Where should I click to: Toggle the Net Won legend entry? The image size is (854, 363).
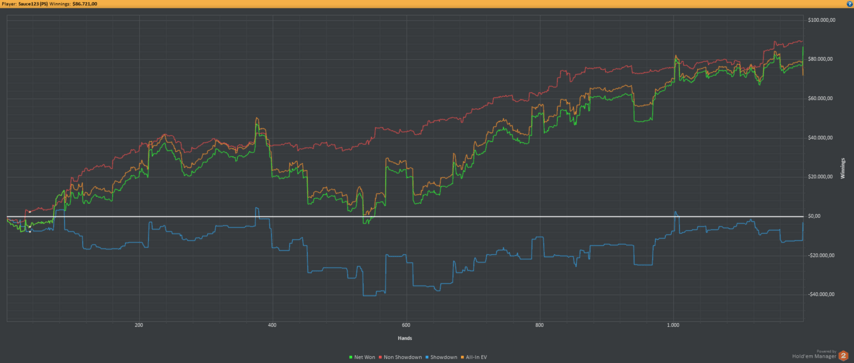361,357
